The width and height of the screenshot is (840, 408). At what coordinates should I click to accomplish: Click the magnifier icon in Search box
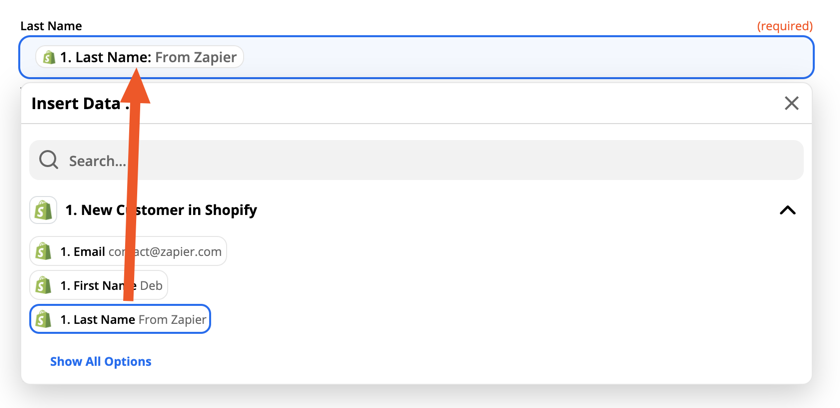(x=48, y=160)
